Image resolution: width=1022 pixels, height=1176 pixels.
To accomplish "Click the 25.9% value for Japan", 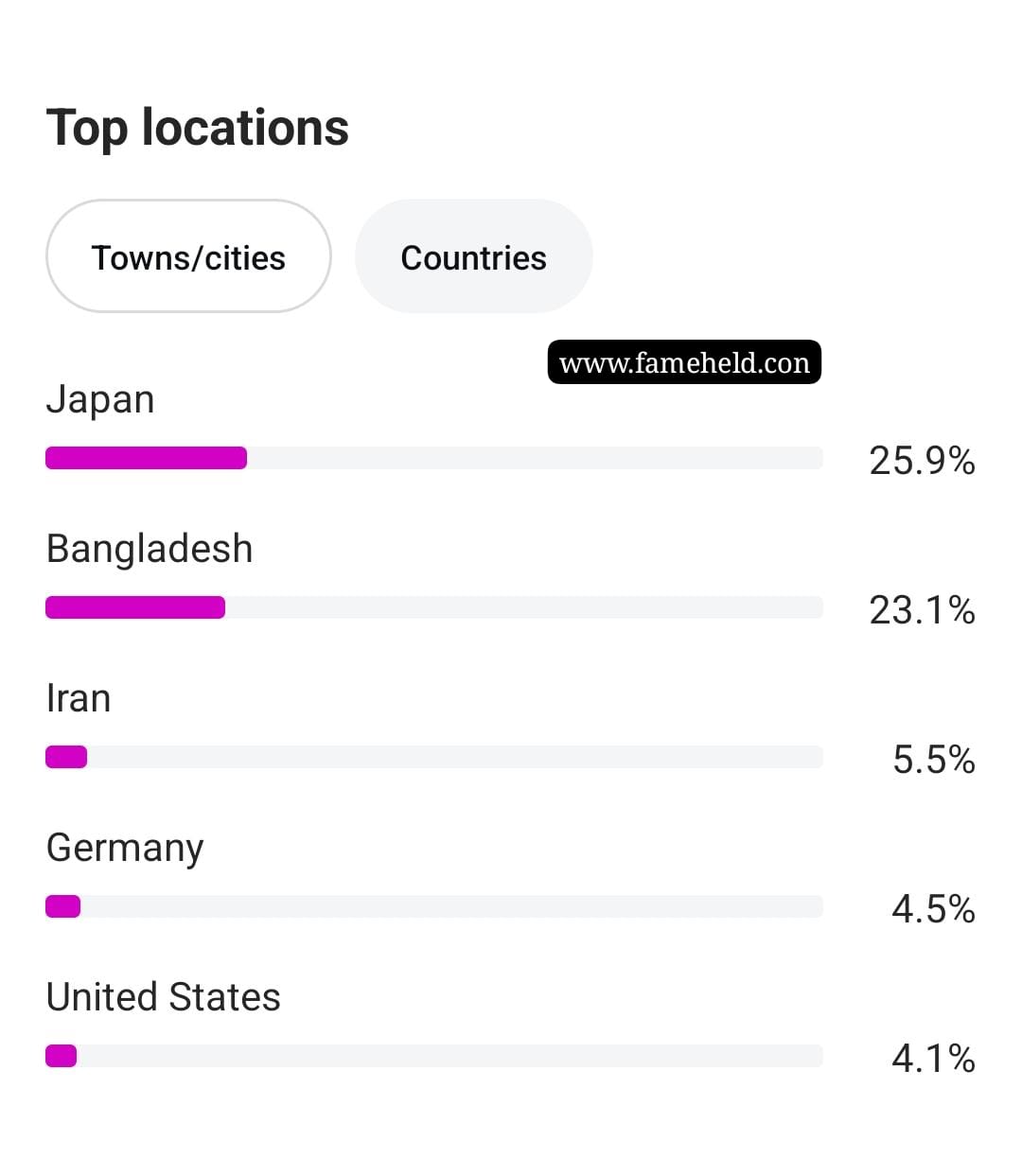I will click(922, 461).
